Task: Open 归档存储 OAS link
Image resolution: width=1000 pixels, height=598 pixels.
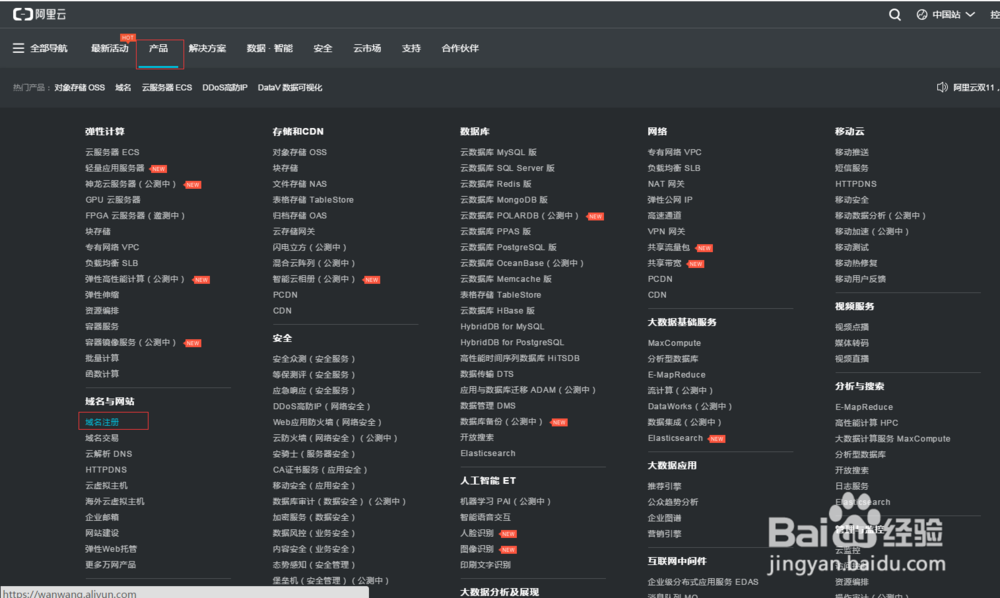Action: [x=300, y=215]
